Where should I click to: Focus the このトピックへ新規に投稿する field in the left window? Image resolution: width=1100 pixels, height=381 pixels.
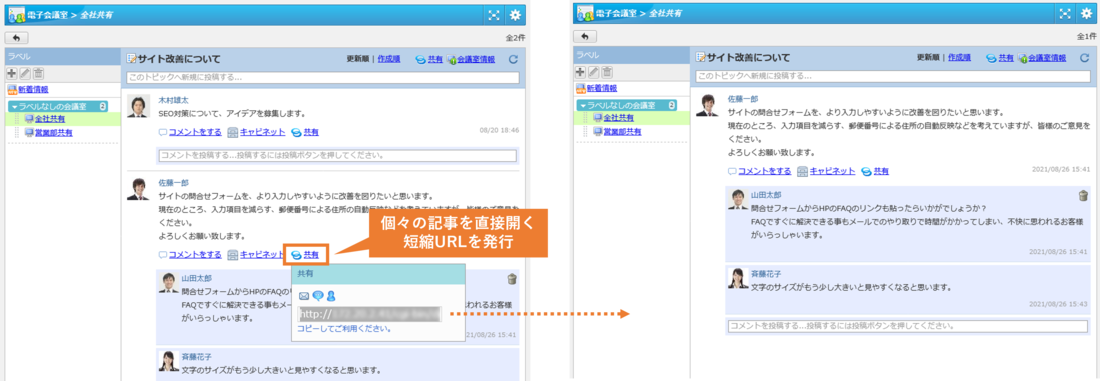(x=323, y=77)
